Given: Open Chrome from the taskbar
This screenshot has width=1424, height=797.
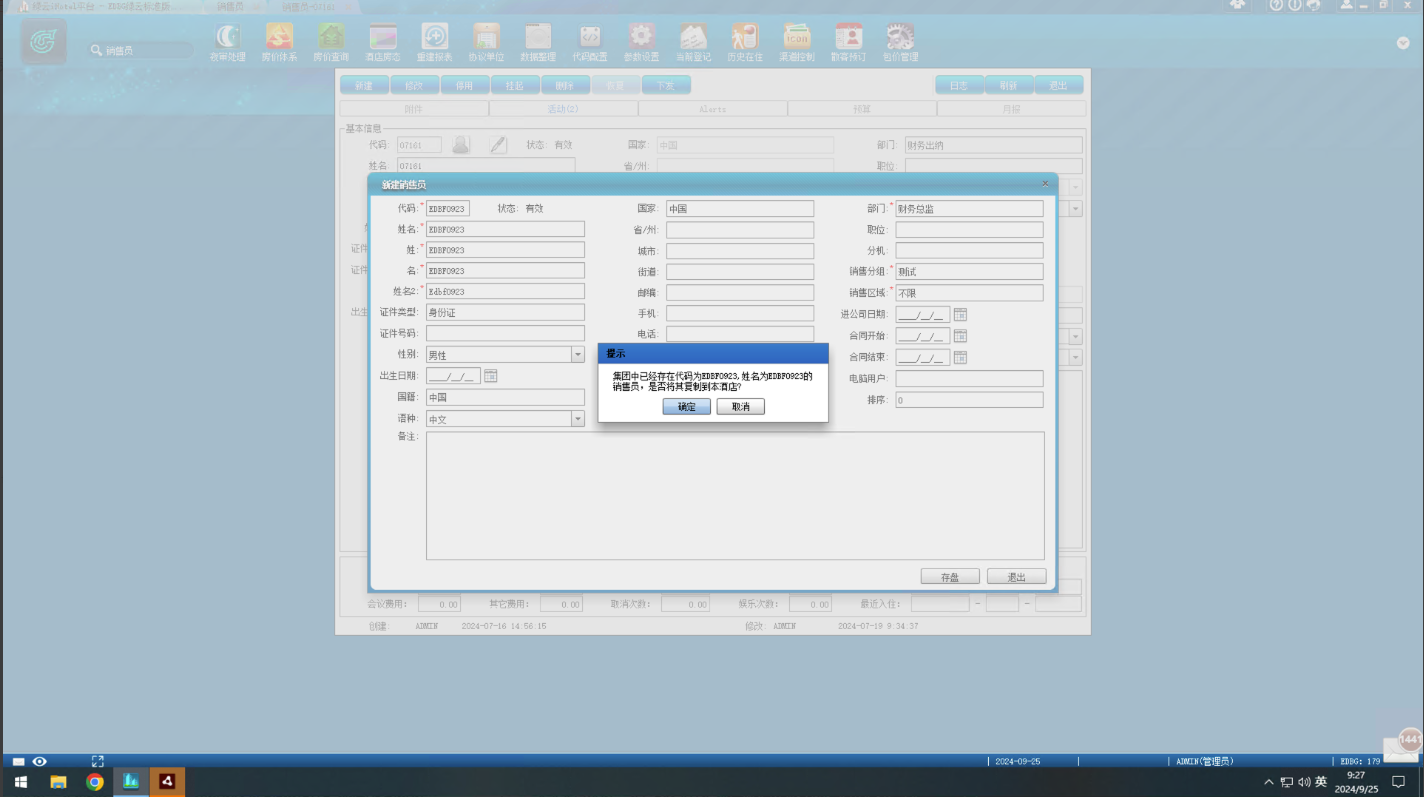Looking at the screenshot, I should click(95, 782).
